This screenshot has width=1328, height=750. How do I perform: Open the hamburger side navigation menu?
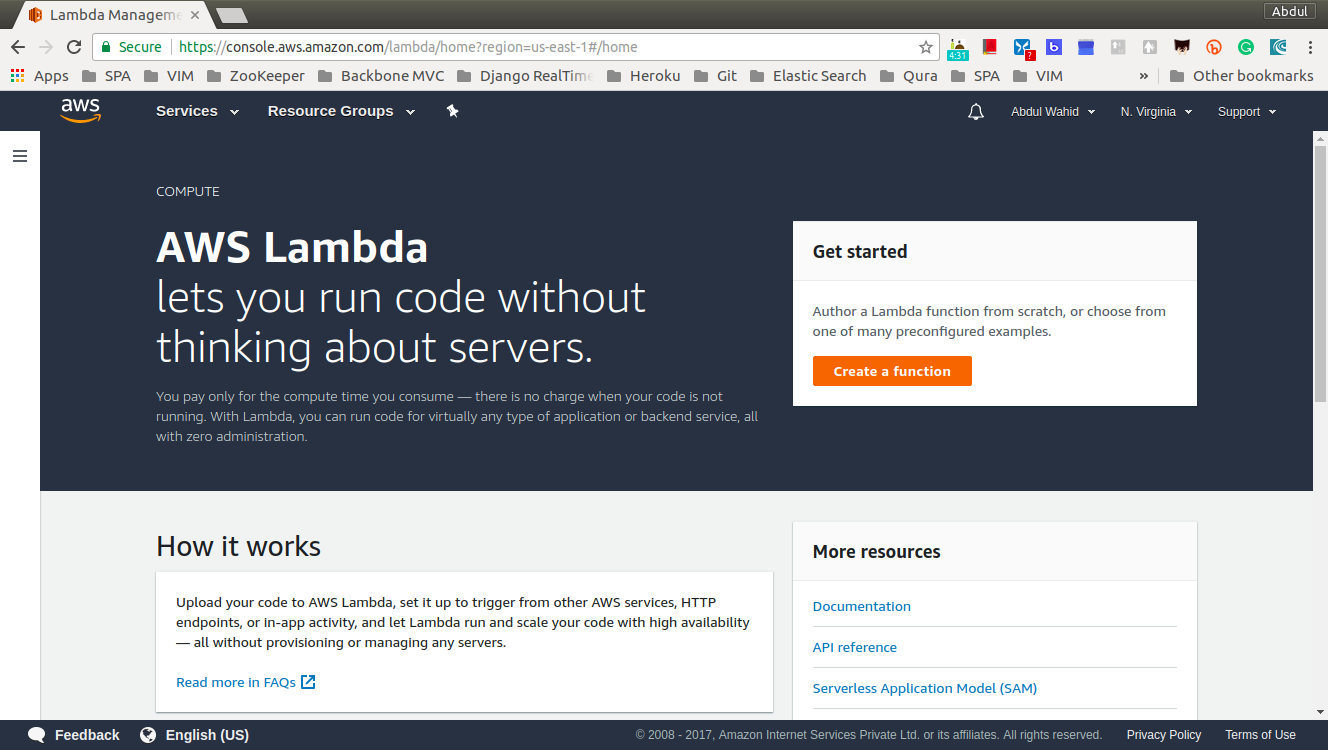coord(19,156)
